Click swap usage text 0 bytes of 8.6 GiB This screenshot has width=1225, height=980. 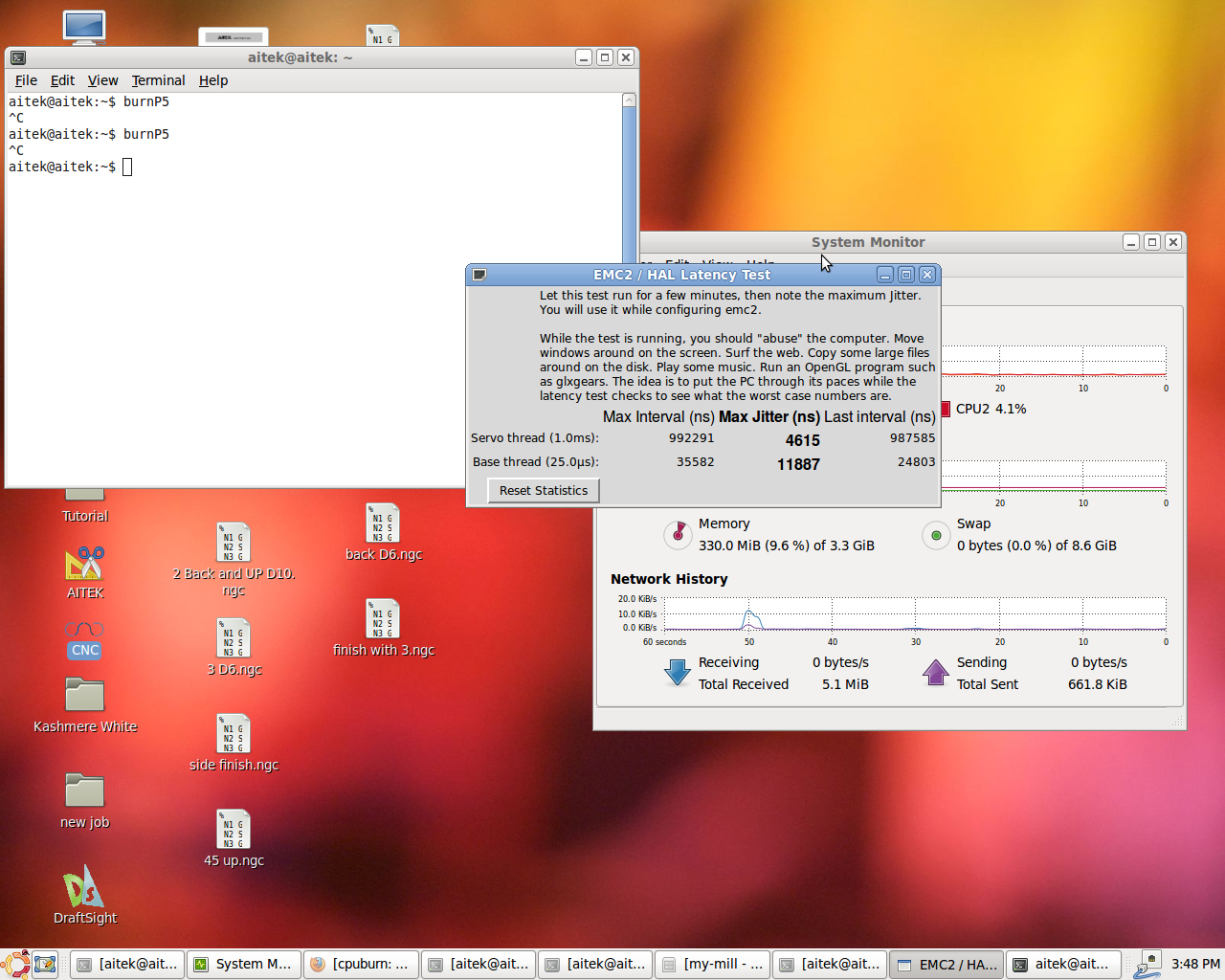(x=1036, y=546)
